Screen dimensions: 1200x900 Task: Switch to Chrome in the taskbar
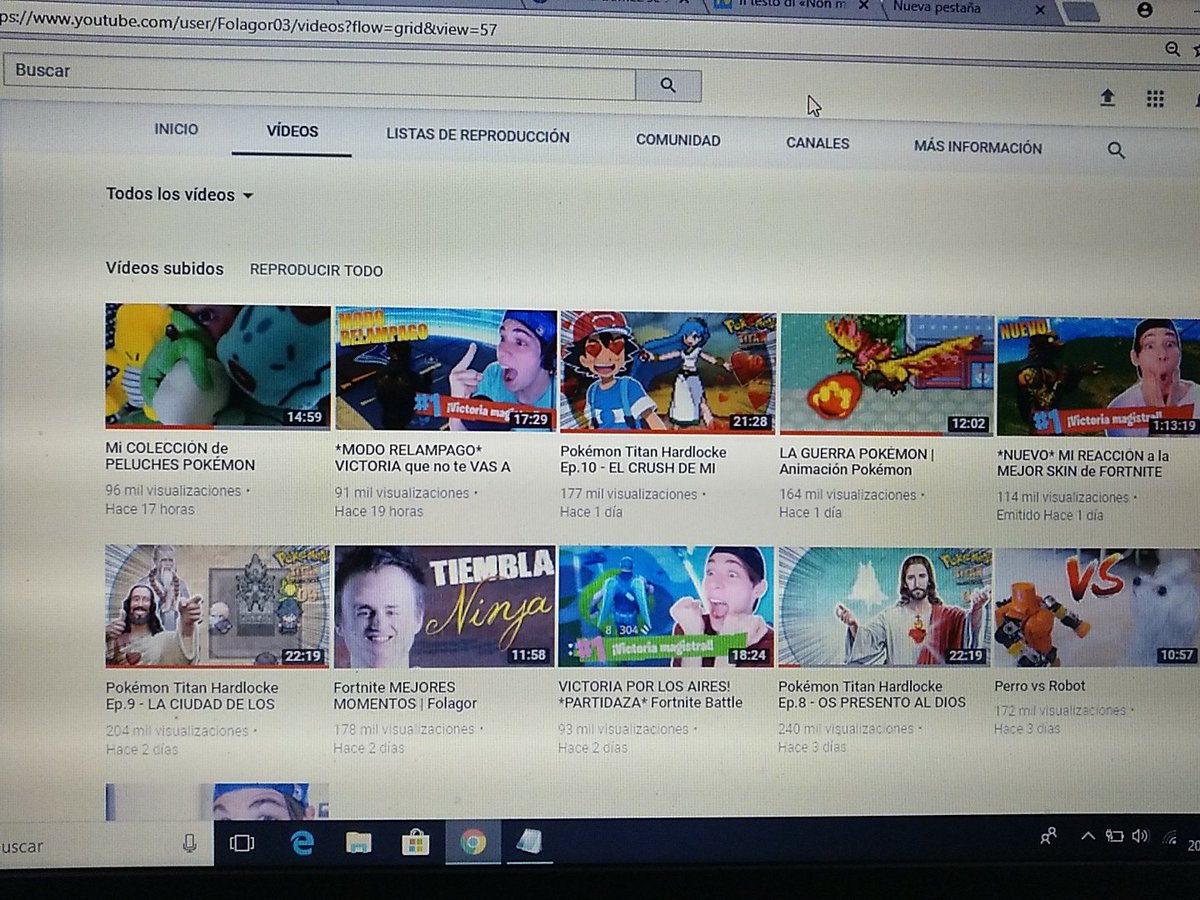click(x=473, y=843)
